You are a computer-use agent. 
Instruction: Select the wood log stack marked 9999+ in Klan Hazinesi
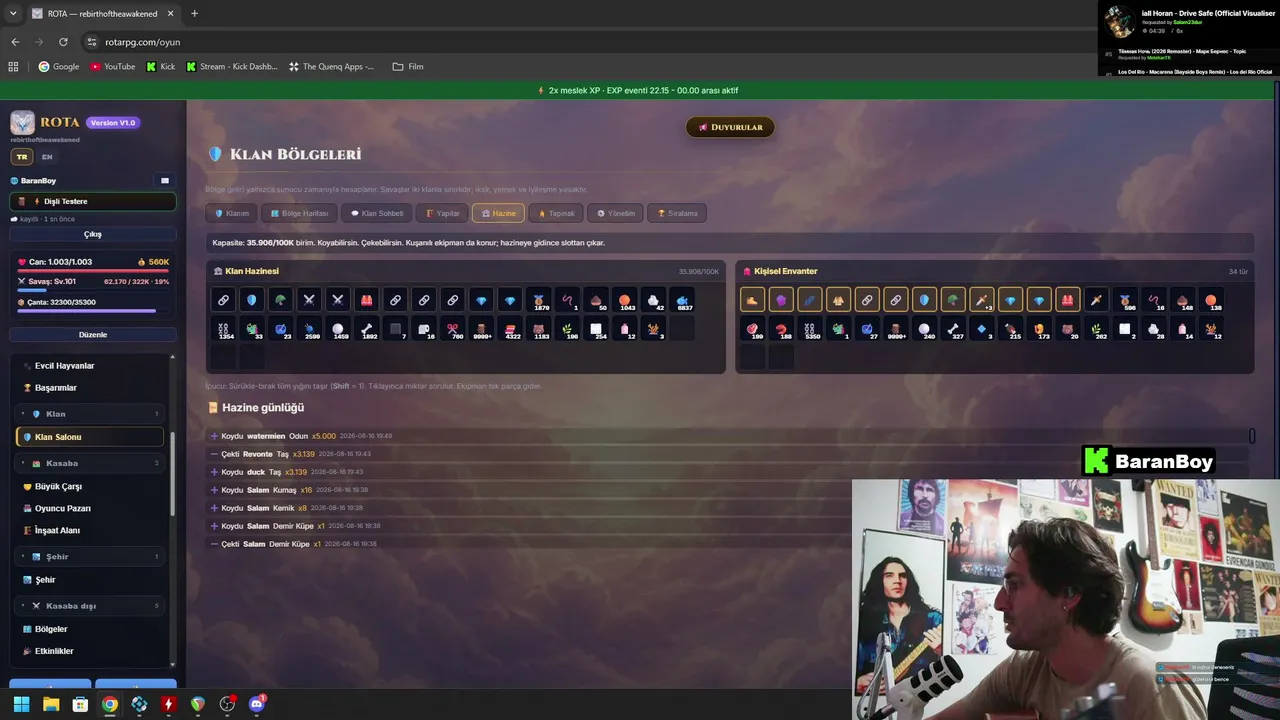click(x=482, y=329)
